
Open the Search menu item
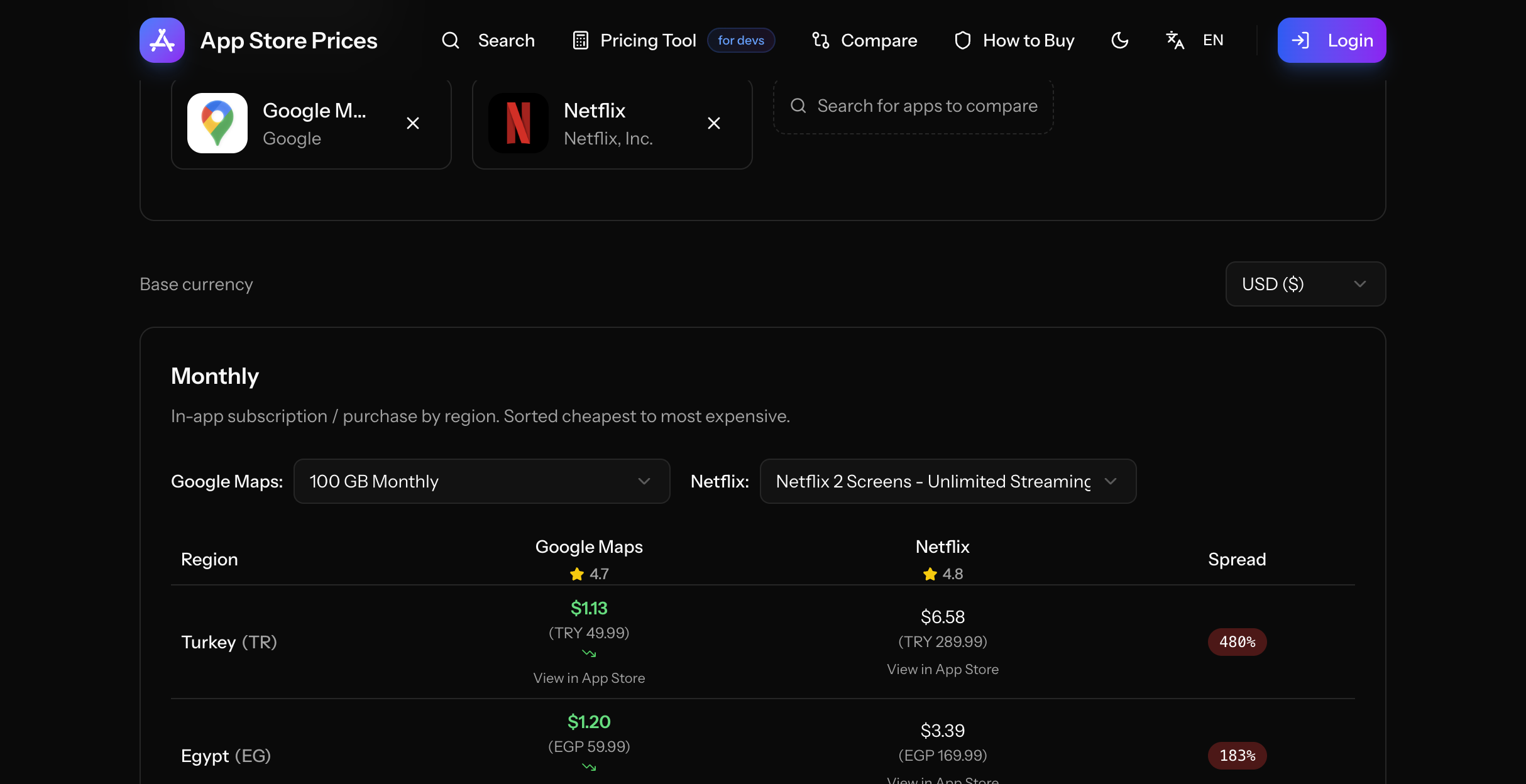click(488, 40)
